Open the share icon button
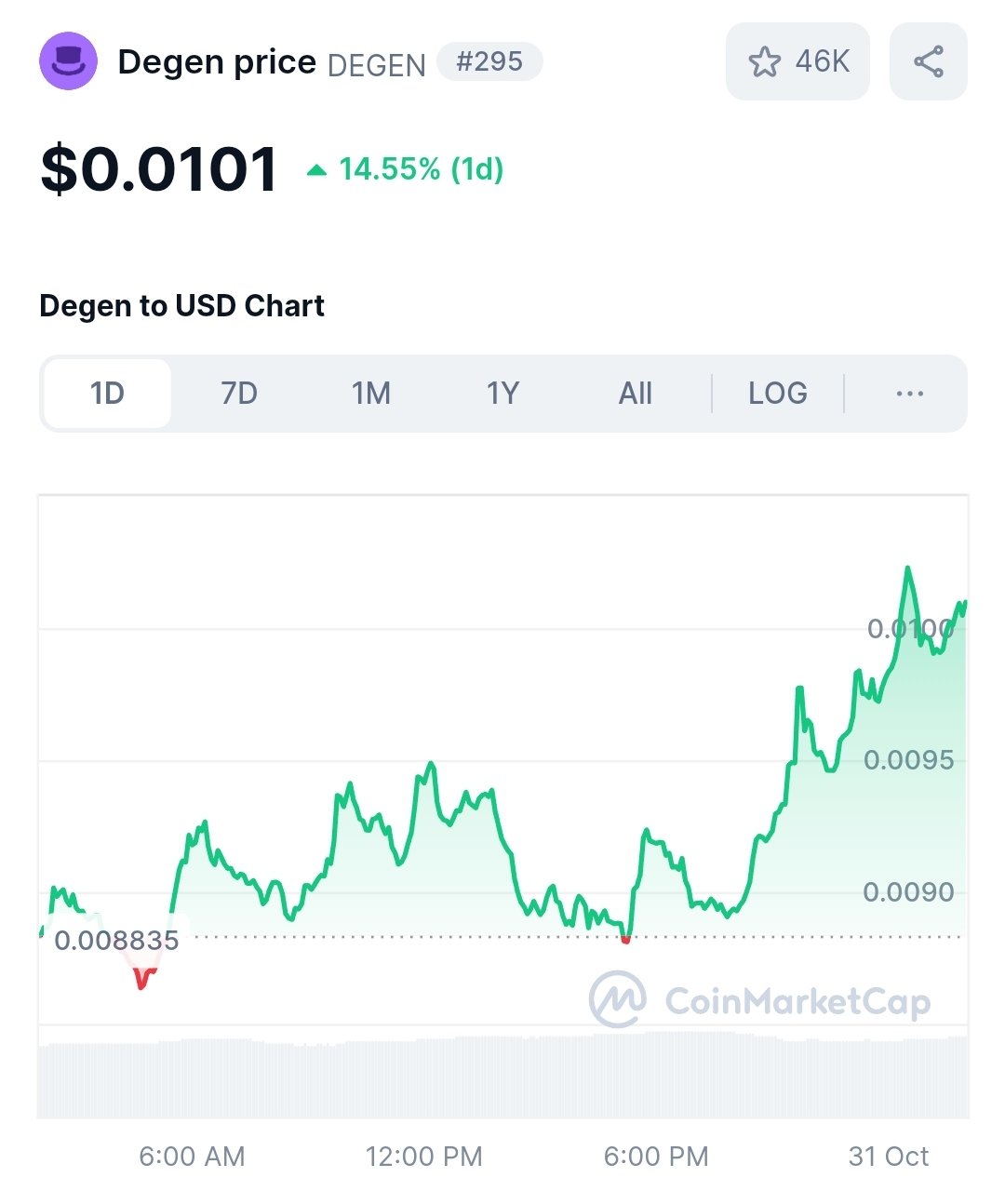 [929, 61]
